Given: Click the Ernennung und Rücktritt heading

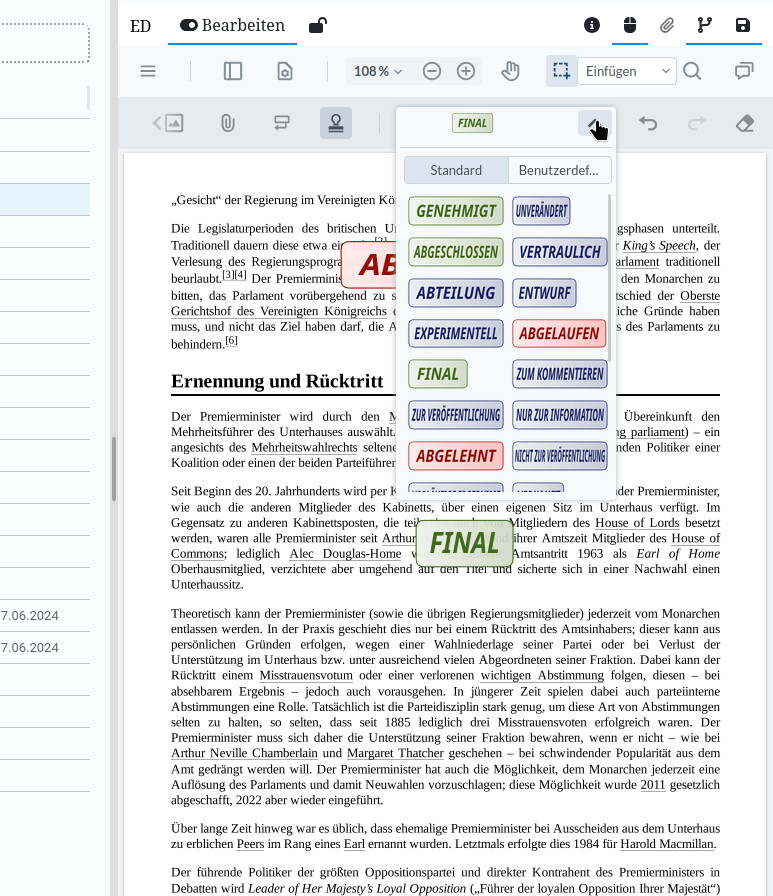Looking at the screenshot, I should (277, 381).
